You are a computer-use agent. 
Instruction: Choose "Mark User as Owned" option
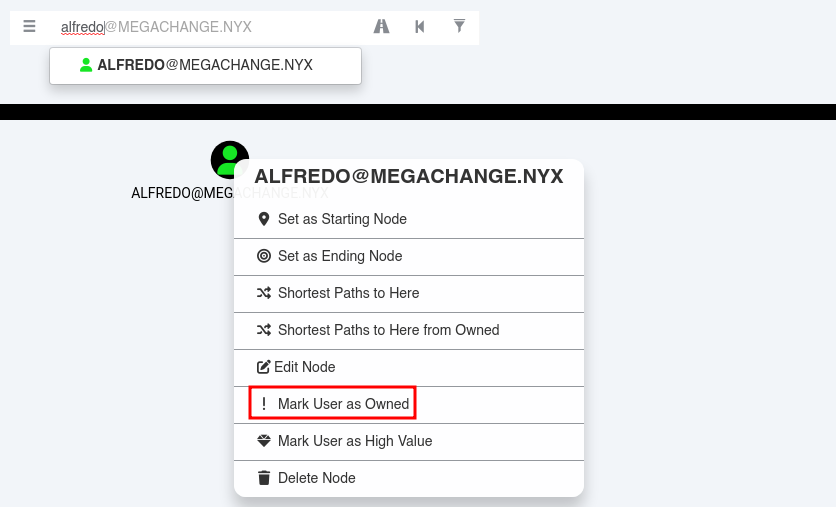pyautogui.click(x=343, y=404)
